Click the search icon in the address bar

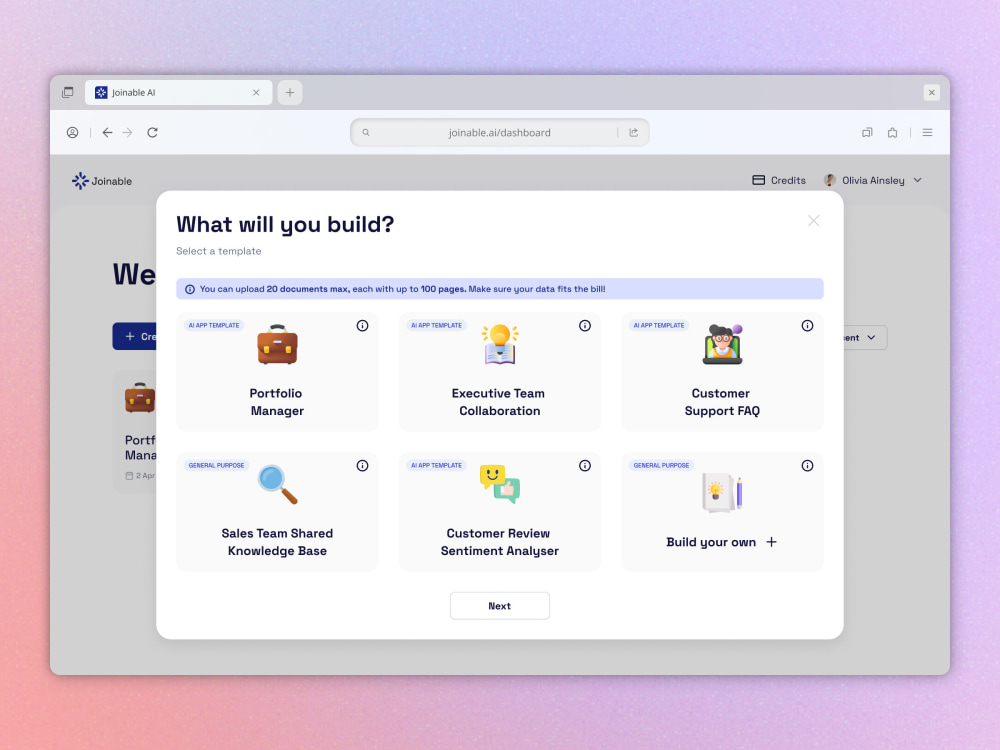tap(366, 133)
